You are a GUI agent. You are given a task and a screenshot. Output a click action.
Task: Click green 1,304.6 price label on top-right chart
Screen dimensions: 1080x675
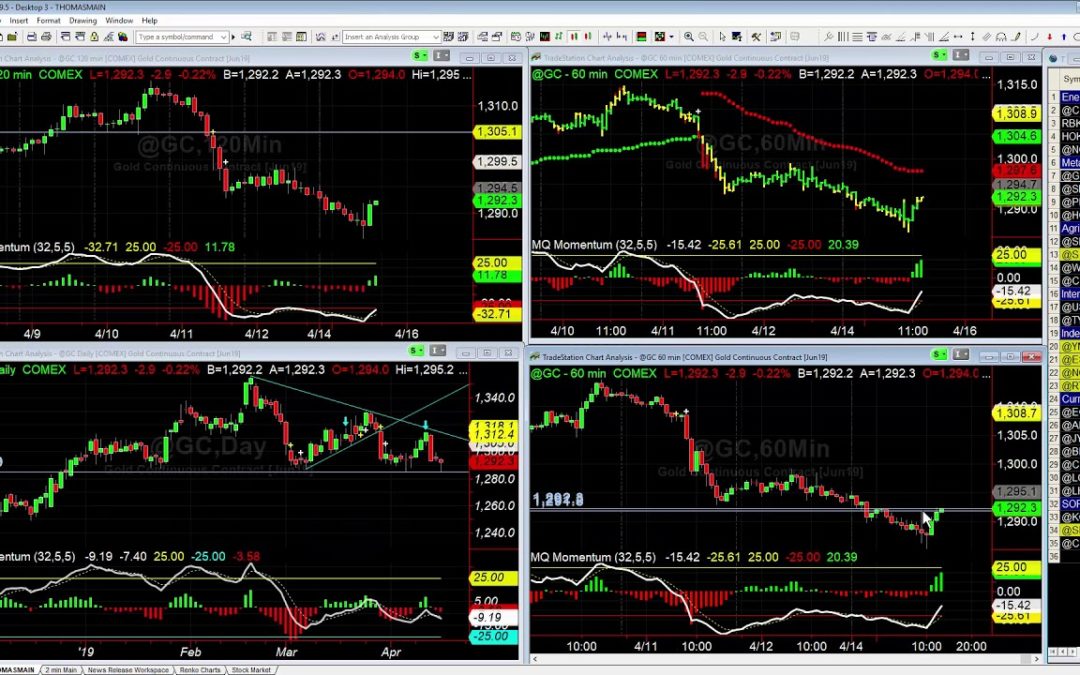click(1016, 136)
